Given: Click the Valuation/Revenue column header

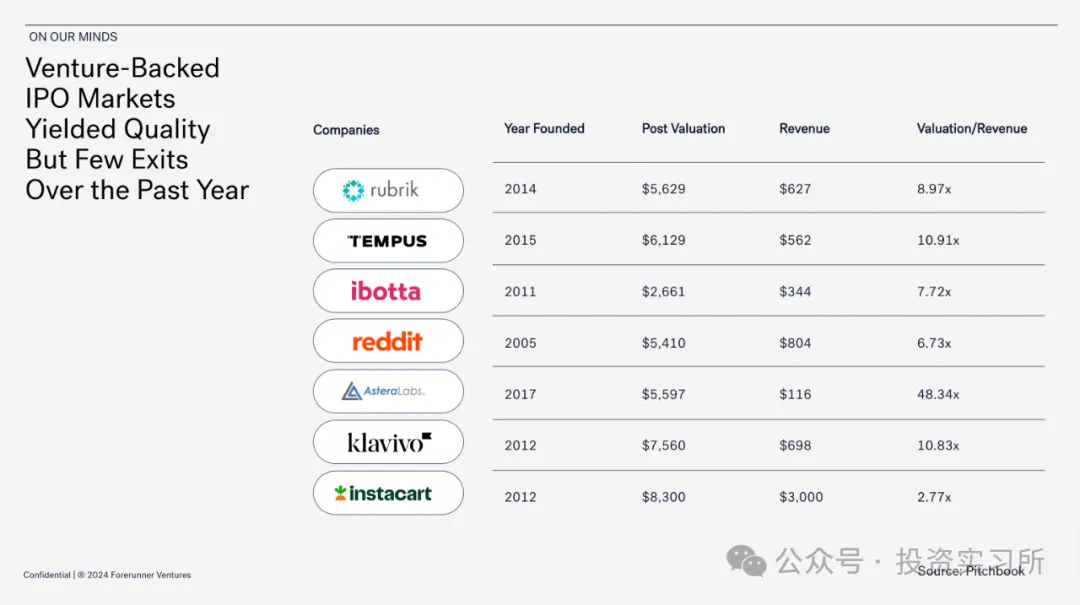Looking at the screenshot, I should point(972,129).
